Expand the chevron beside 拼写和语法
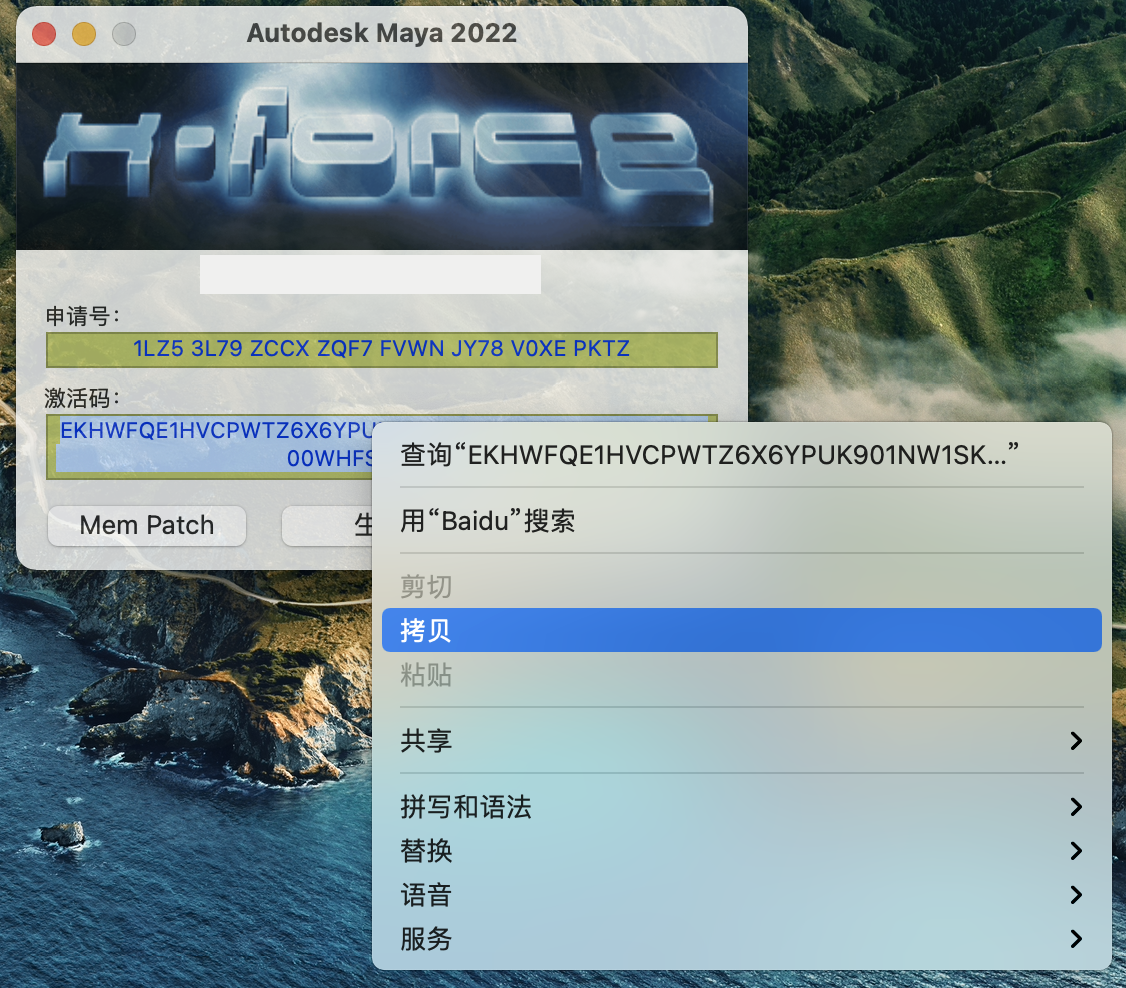Screen dimensions: 1126x988 tap(1076, 807)
